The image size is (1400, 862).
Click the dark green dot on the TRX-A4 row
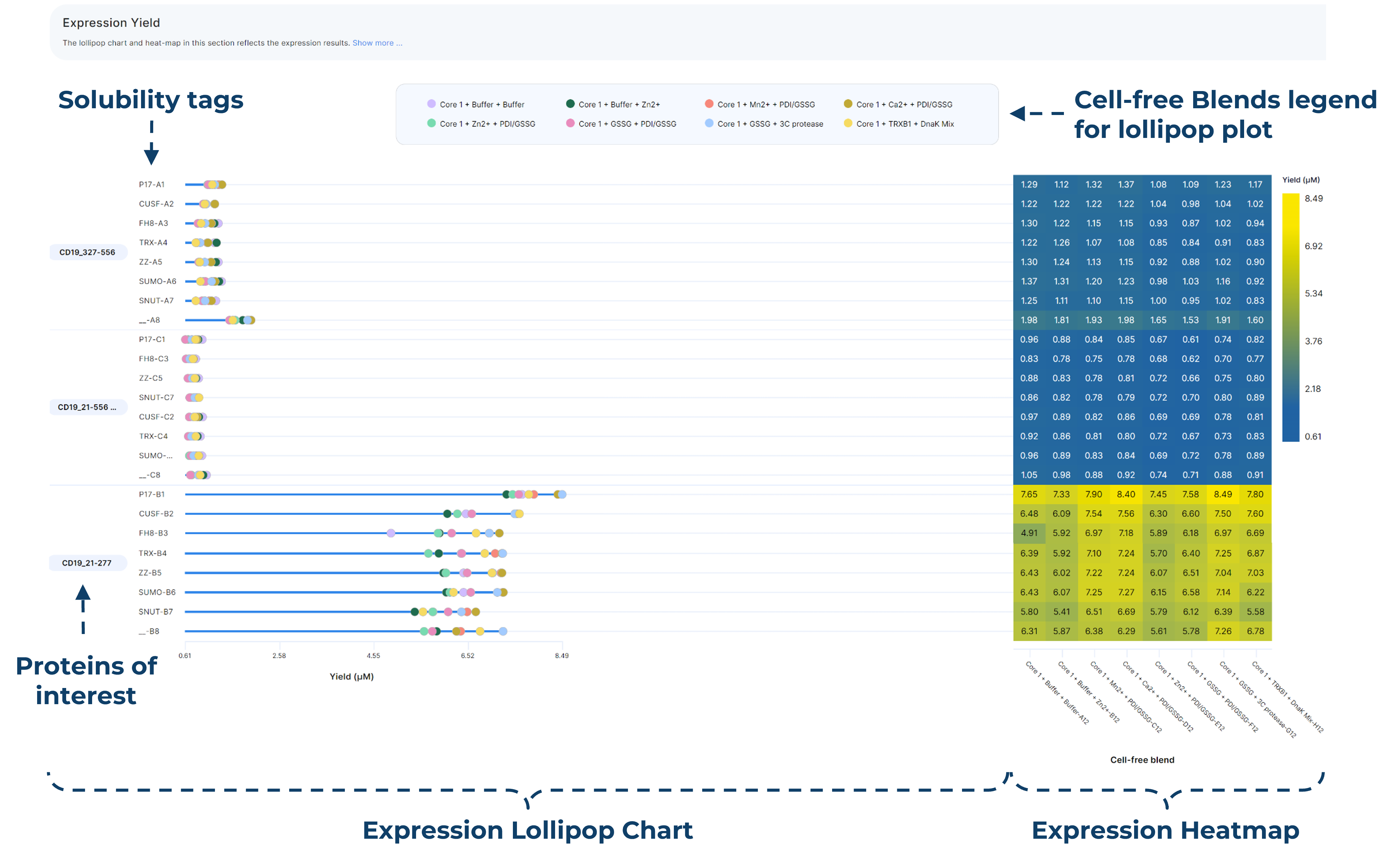coord(217,243)
